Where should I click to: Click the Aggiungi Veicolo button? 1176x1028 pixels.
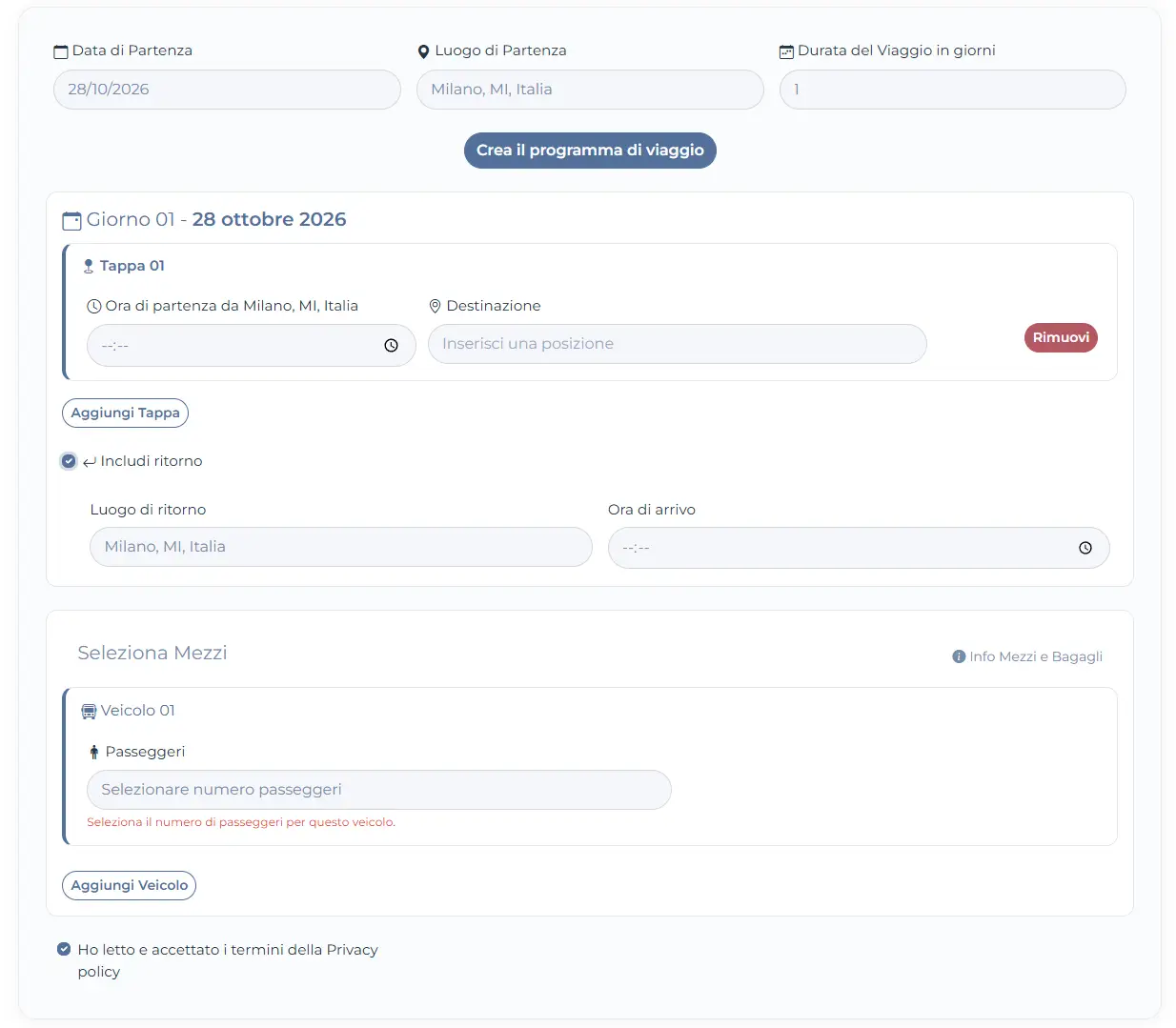(130, 886)
